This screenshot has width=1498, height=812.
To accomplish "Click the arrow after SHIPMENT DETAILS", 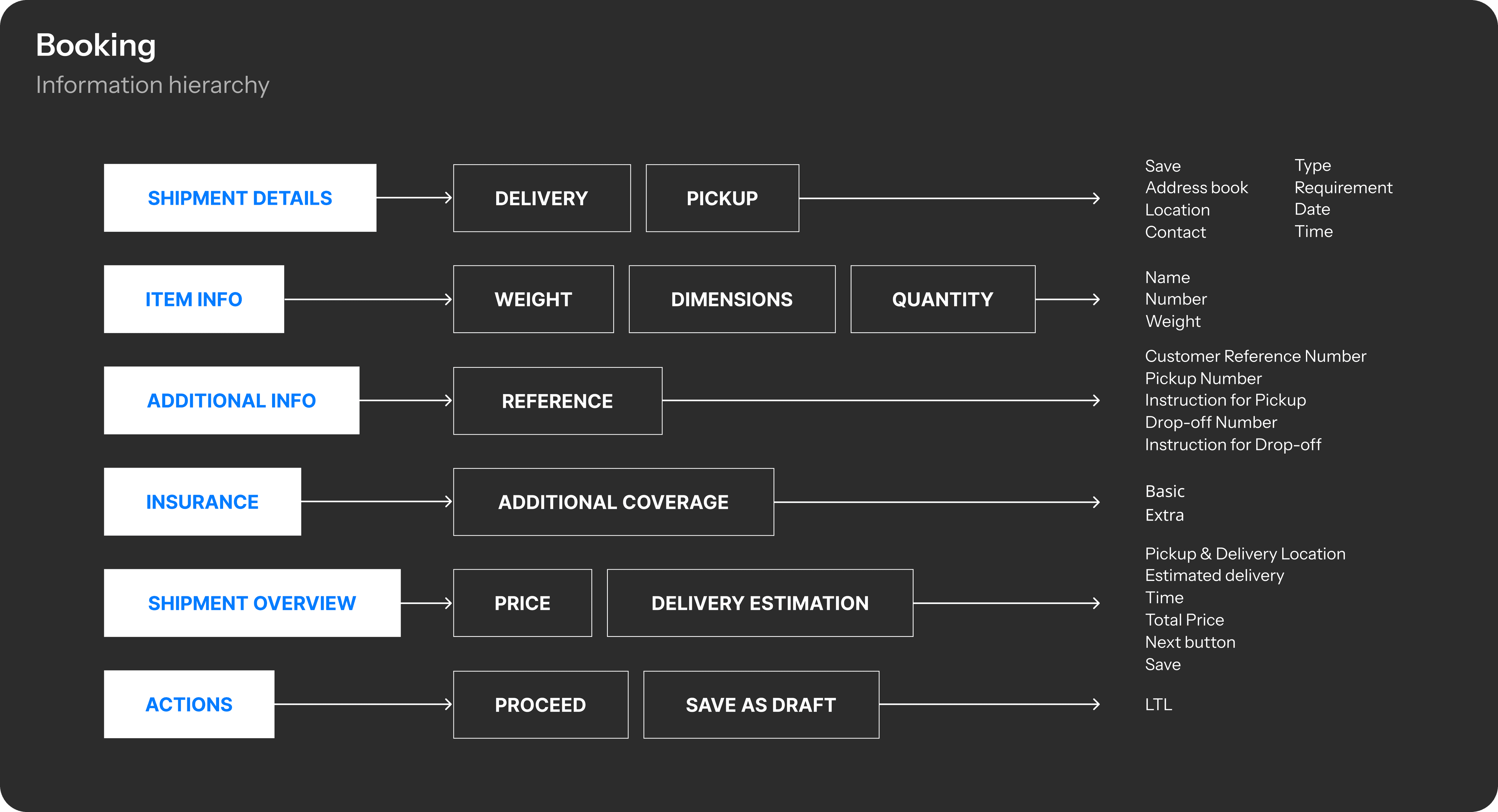I will [415, 198].
